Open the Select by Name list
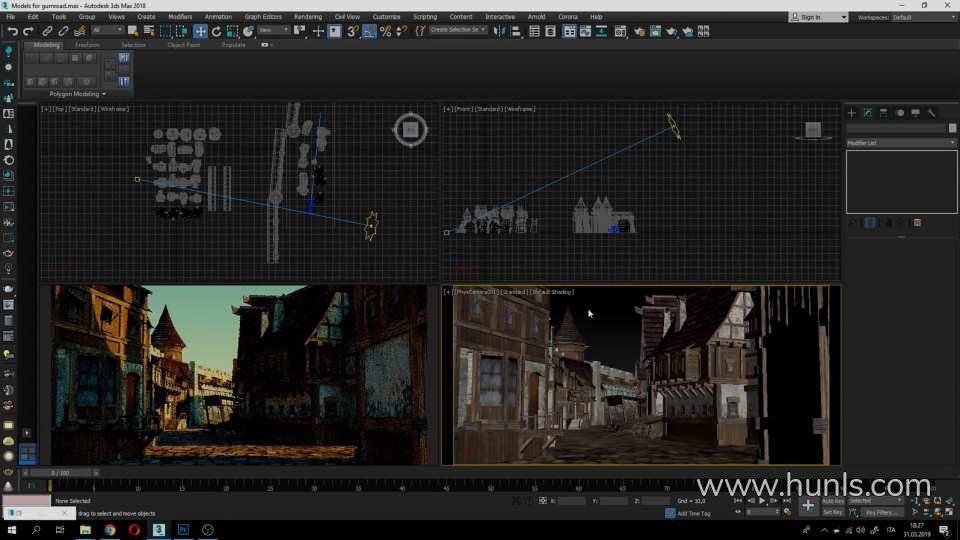 pyautogui.click(x=149, y=31)
